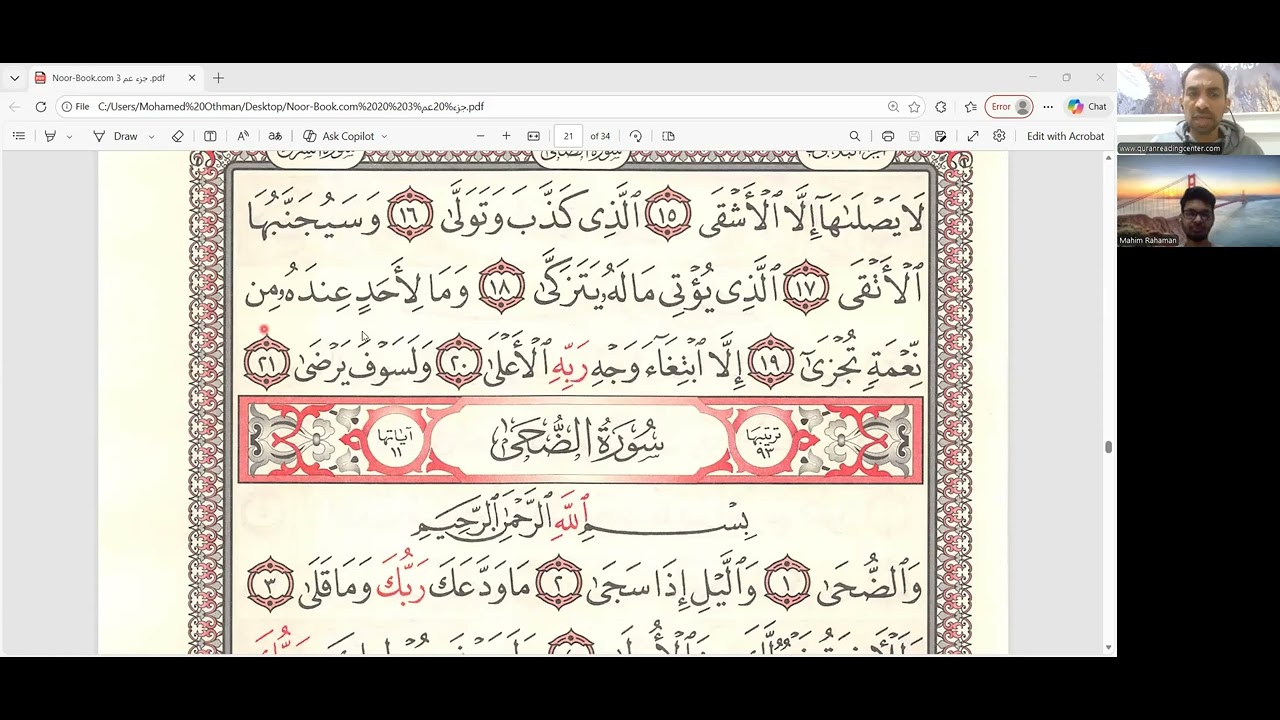The height and width of the screenshot is (720, 1280).
Task: Select the Erase tool
Action: click(178, 136)
